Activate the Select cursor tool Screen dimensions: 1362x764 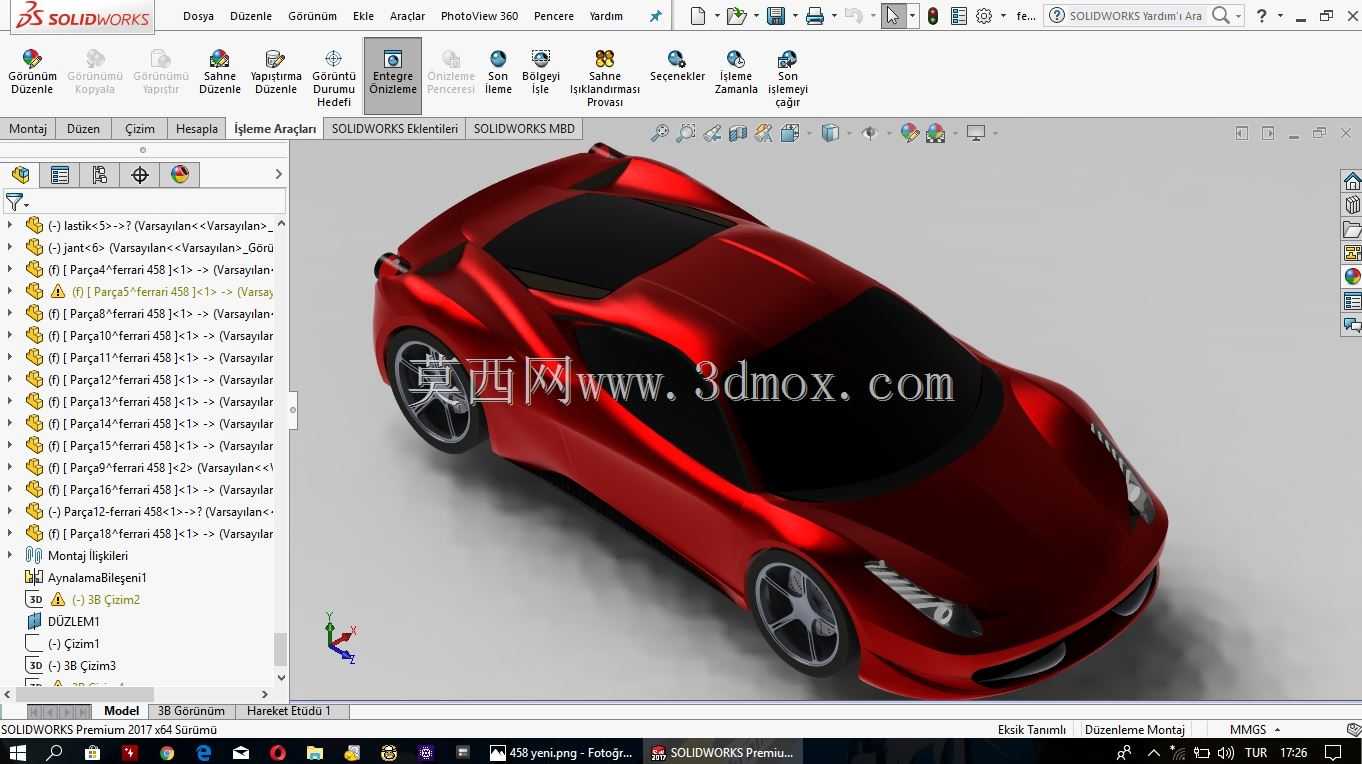pyautogui.click(x=892, y=16)
